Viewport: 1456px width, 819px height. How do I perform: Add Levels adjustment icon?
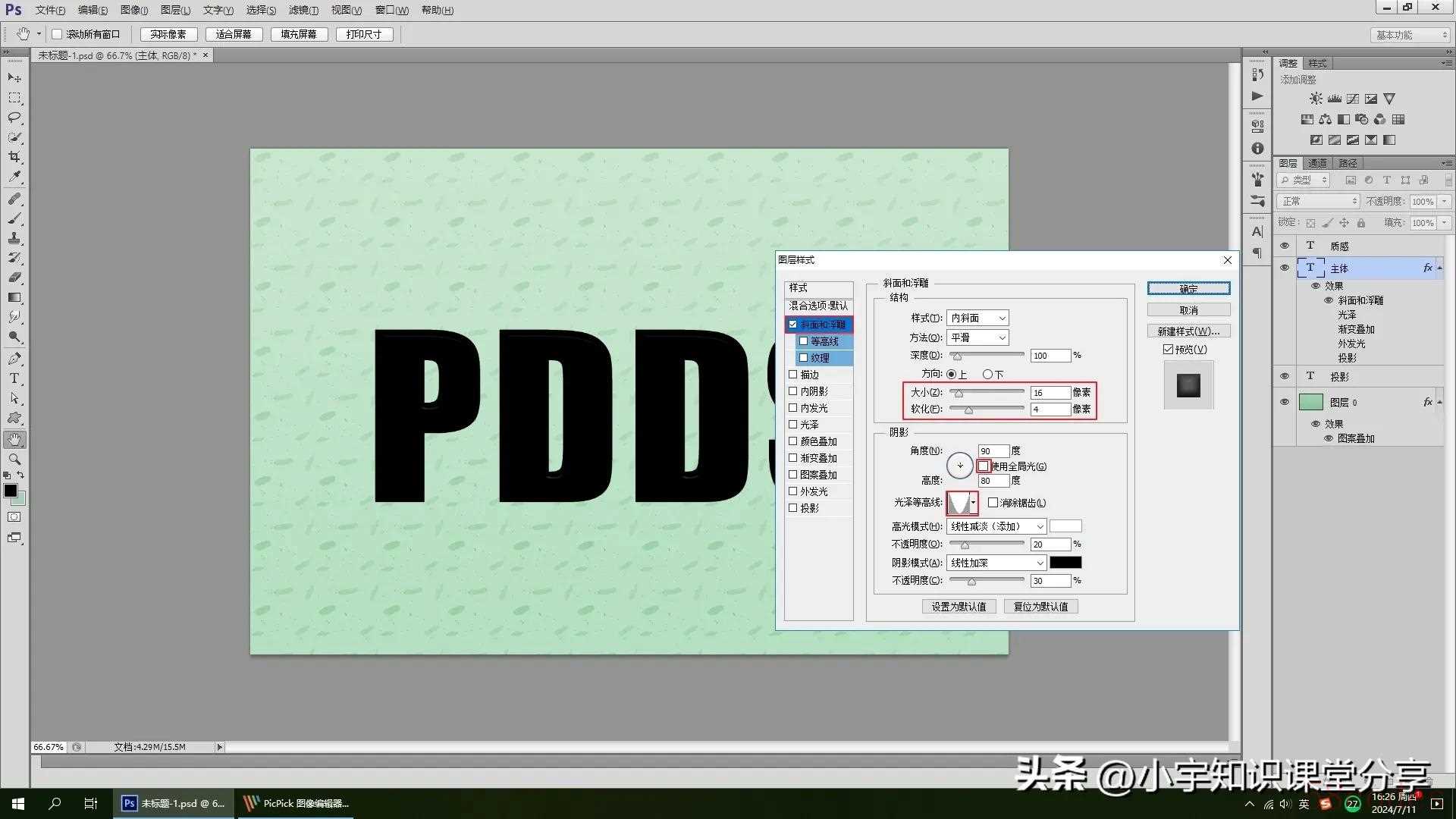coord(1334,99)
